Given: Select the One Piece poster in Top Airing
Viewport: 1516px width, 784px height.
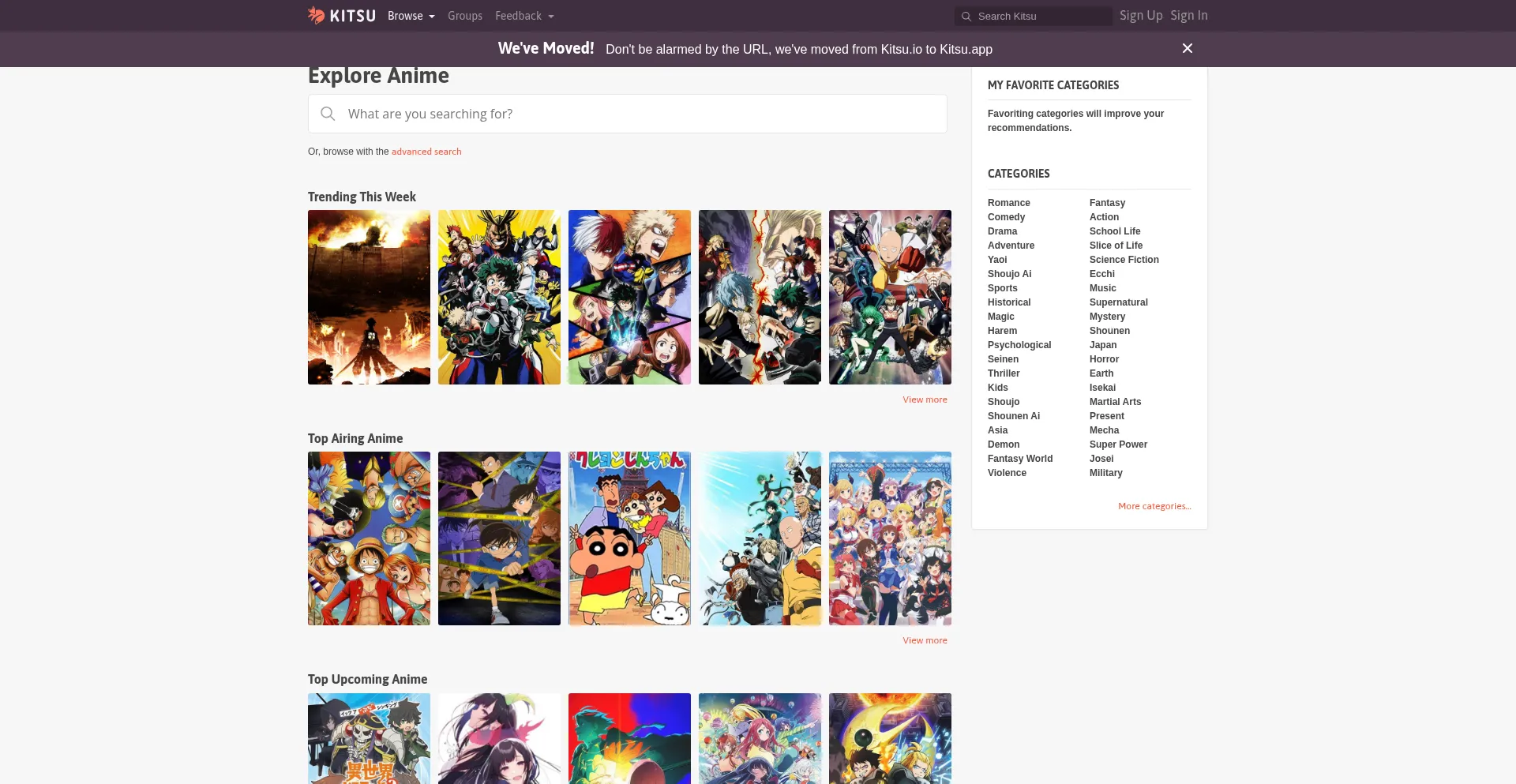Looking at the screenshot, I should [369, 538].
